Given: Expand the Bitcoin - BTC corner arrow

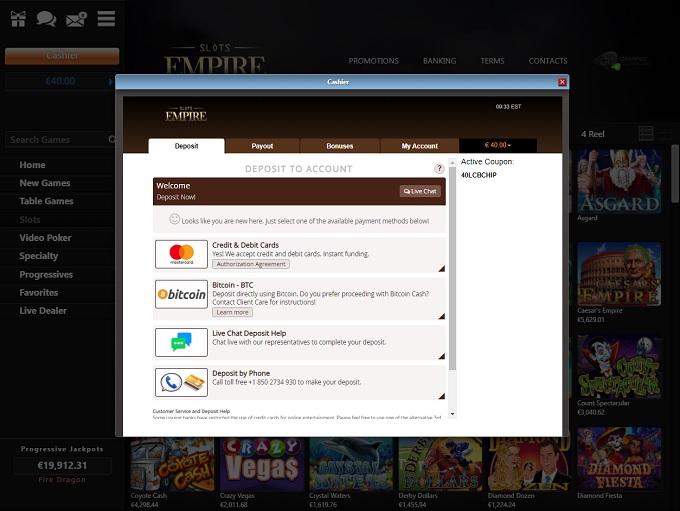Looking at the screenshot, I should tap(441, 316).
